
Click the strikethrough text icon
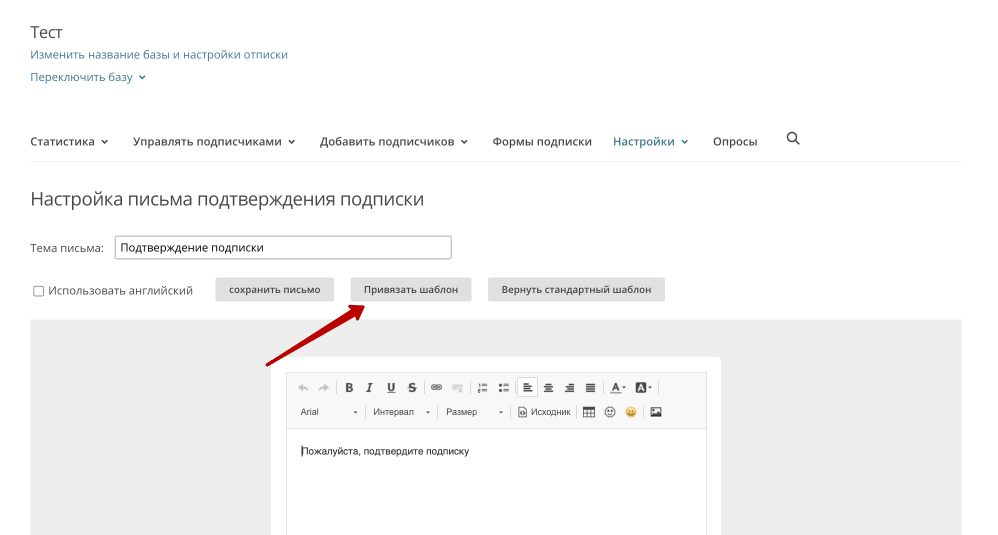tap(411, 388)
